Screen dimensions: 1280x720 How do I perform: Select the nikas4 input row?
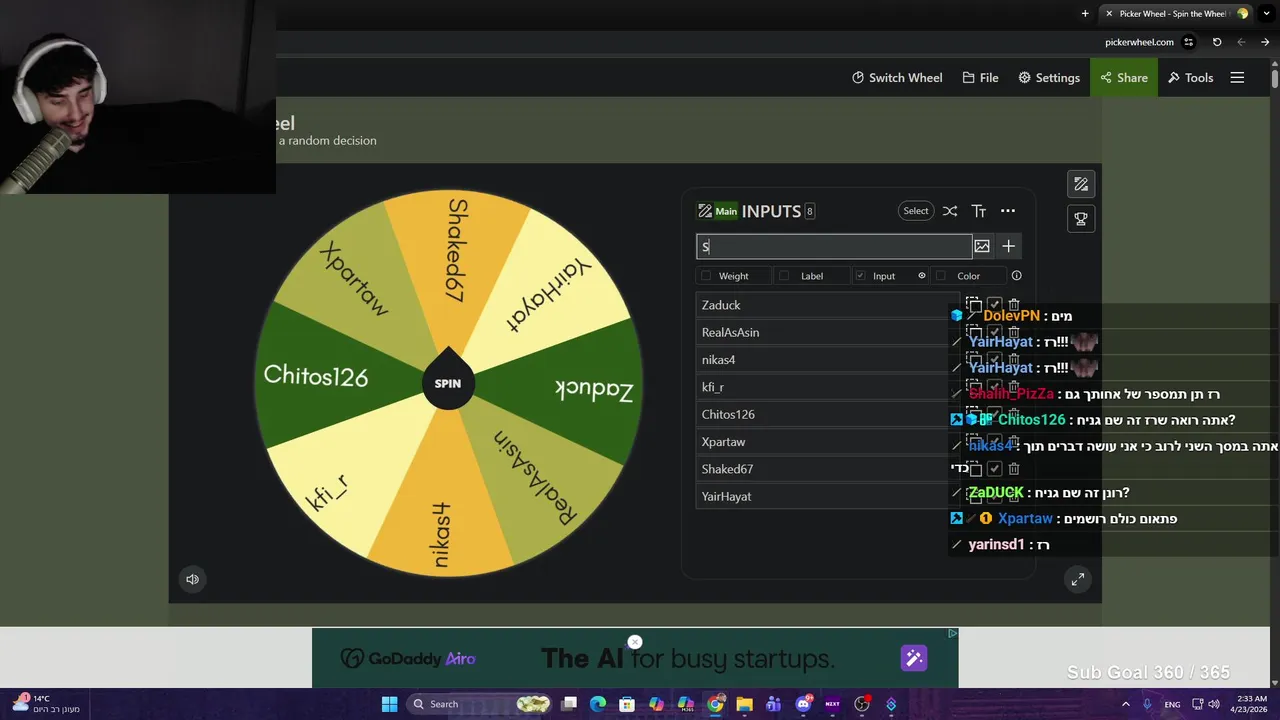tap(827, 360)
